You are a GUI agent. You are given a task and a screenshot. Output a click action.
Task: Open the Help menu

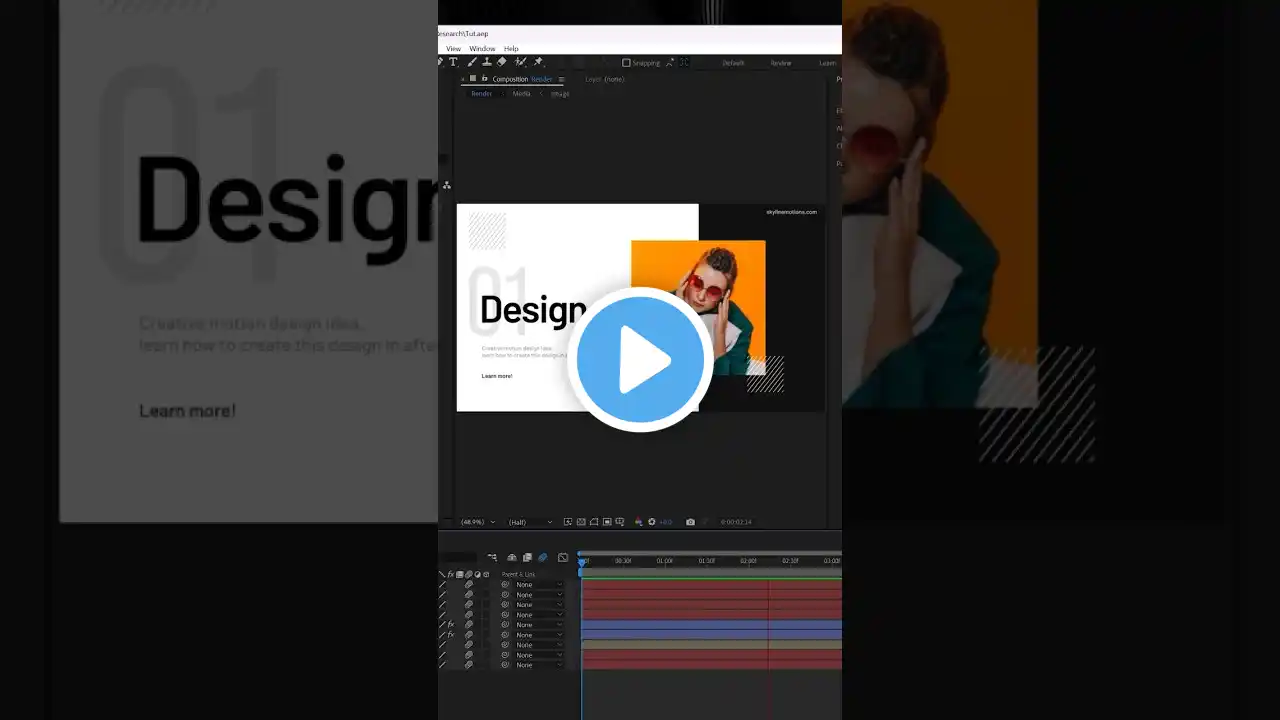511,48
